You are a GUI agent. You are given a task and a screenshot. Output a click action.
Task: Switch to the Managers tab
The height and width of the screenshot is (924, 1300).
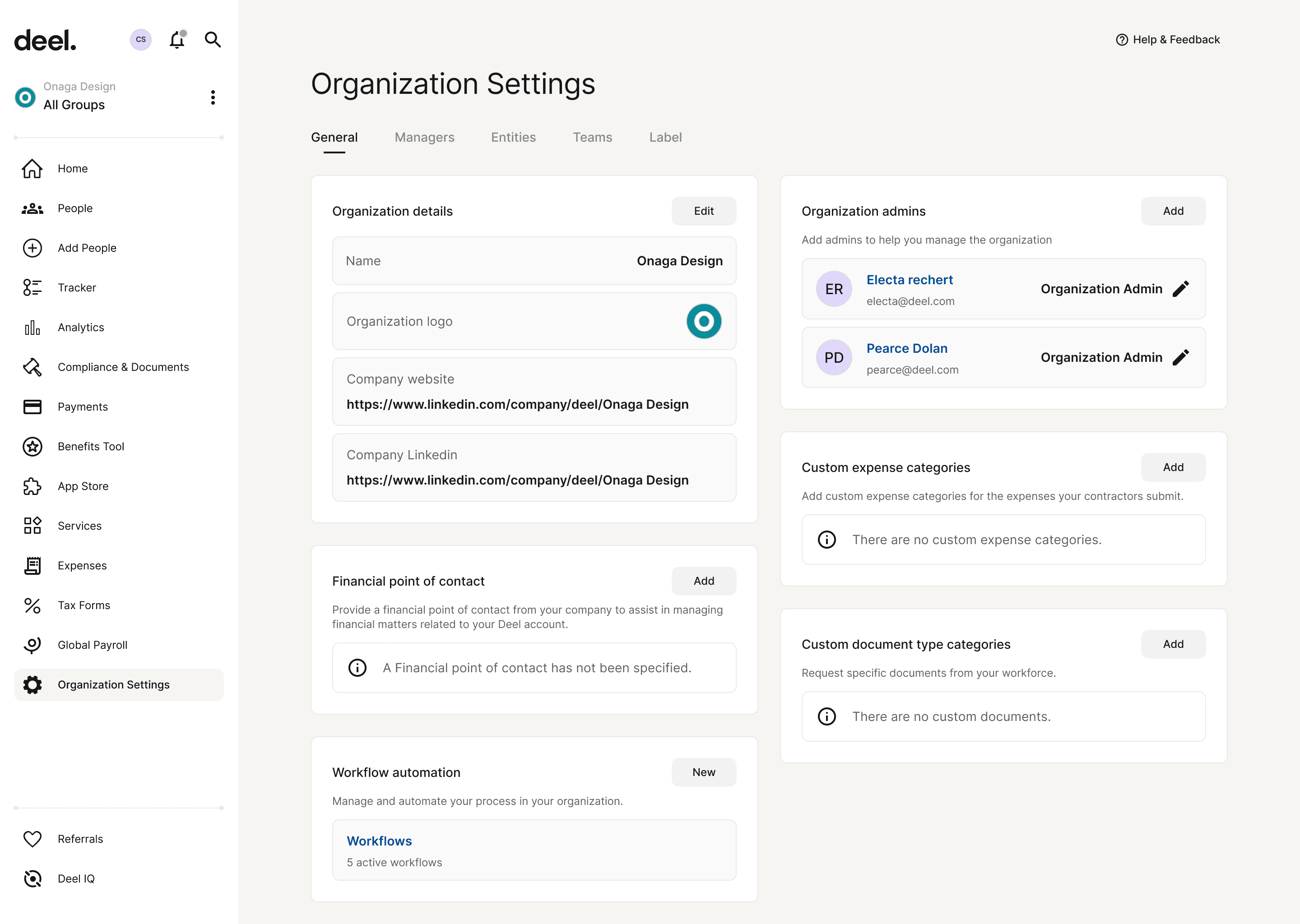(x=425, y=137)
